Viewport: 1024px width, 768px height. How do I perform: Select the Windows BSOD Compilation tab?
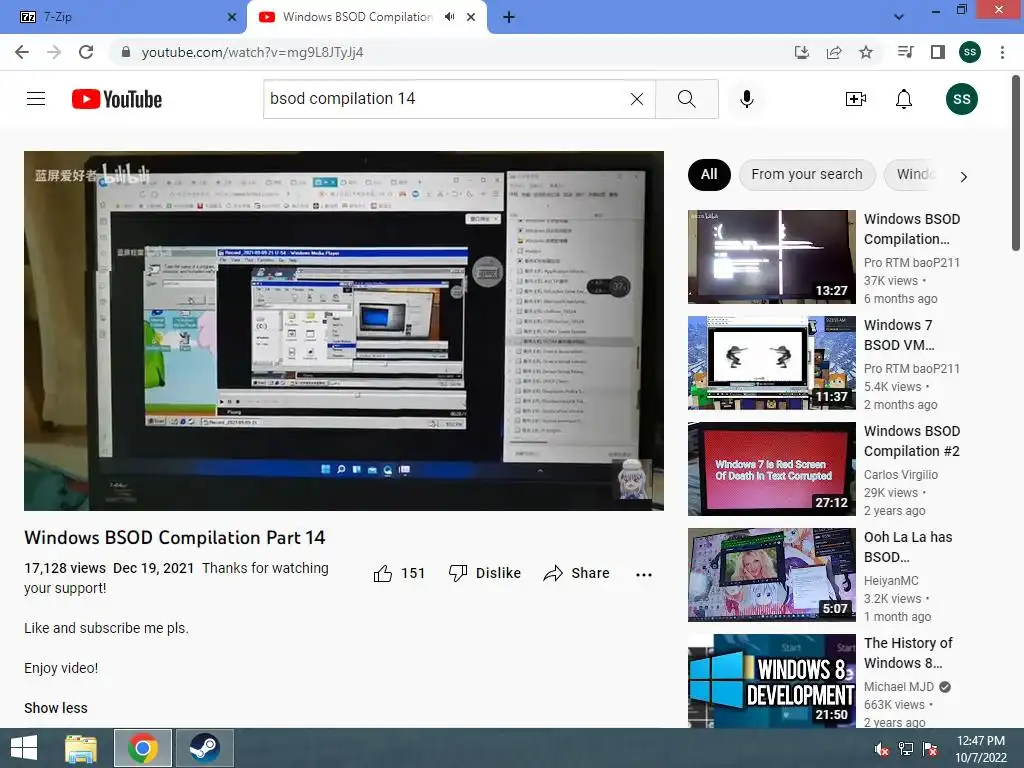coord(357,17)
